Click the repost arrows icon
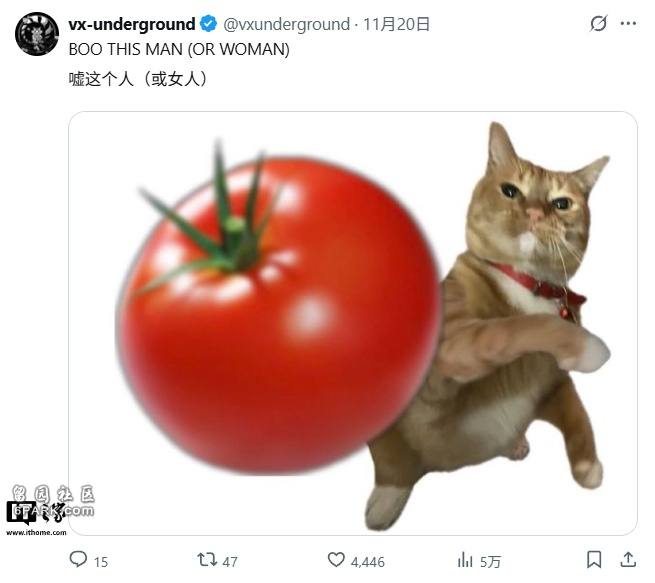The height and width of the screenshot is (583, 655). coord(207,560)
